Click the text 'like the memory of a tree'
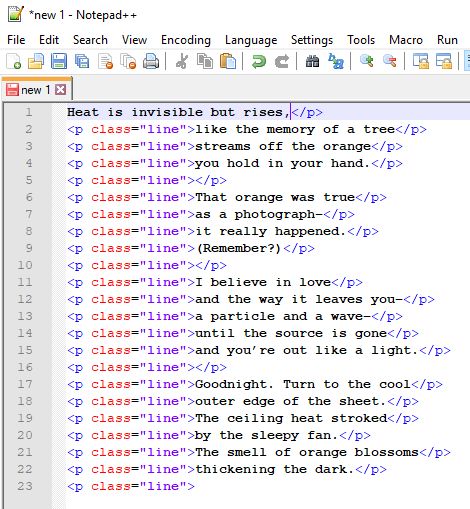 [x=295, y=129]
